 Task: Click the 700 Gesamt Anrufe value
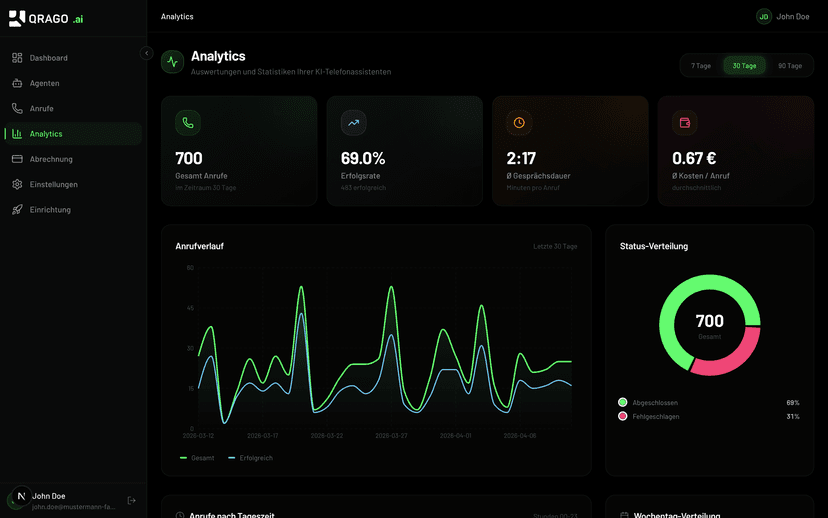point(189,158)
